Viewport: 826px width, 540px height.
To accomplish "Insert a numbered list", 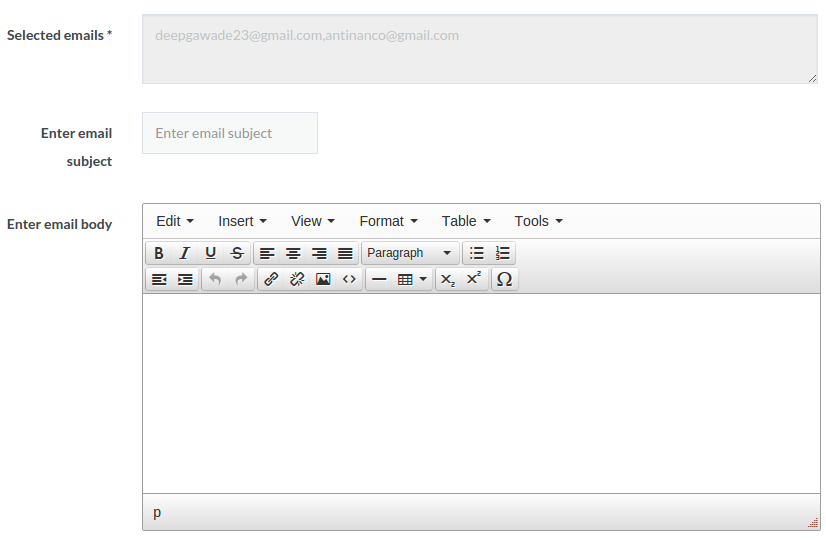I will pos(503,253).
